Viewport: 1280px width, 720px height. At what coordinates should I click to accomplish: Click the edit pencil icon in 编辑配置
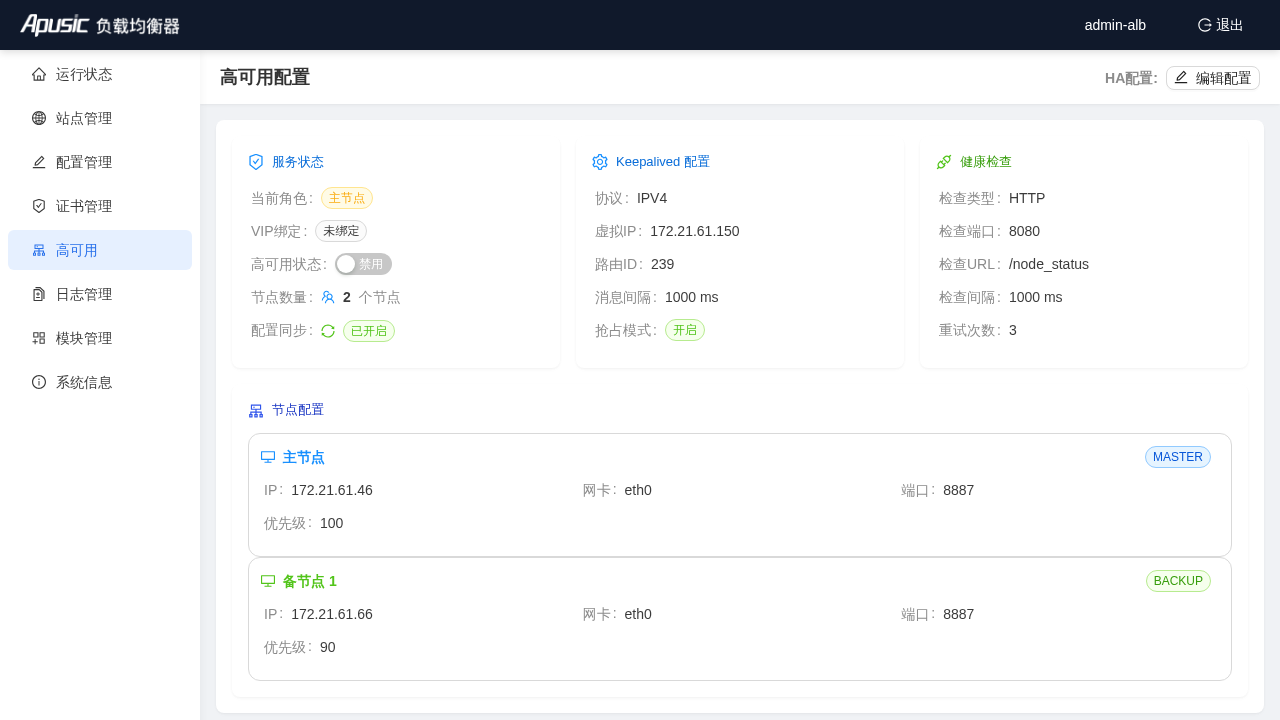click(1181, 77)
